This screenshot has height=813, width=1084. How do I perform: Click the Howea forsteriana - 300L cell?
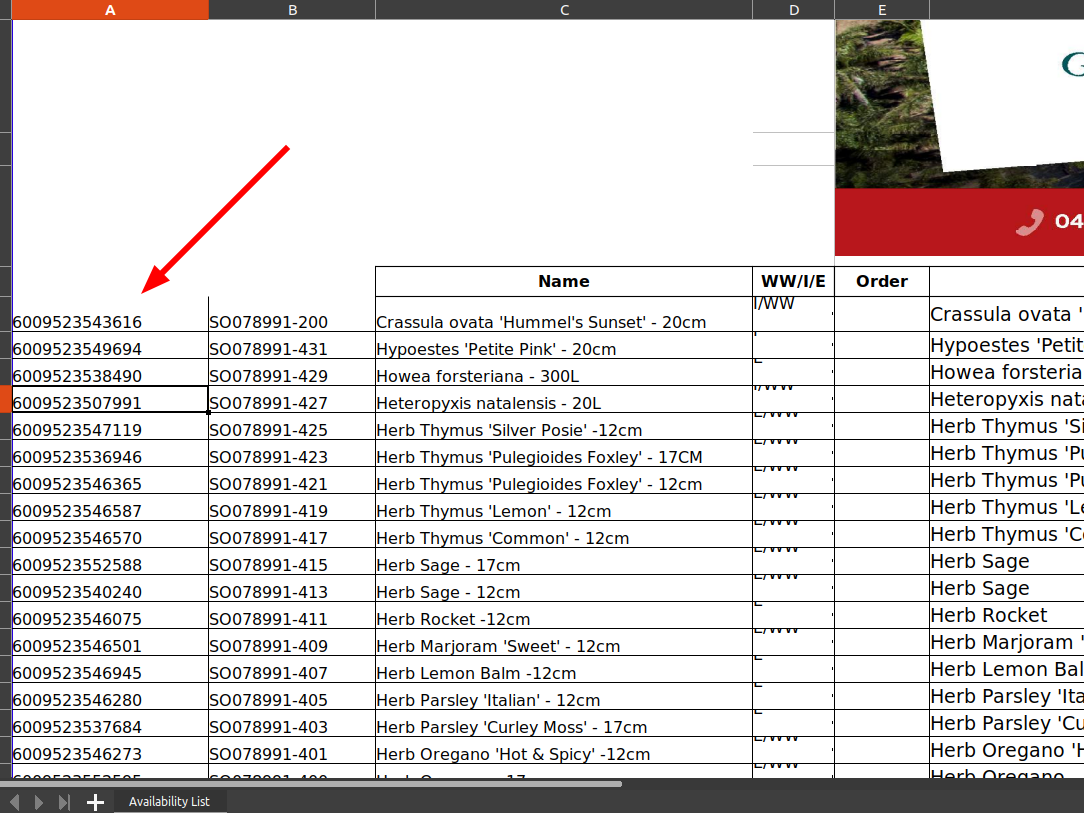pos(564,376)
